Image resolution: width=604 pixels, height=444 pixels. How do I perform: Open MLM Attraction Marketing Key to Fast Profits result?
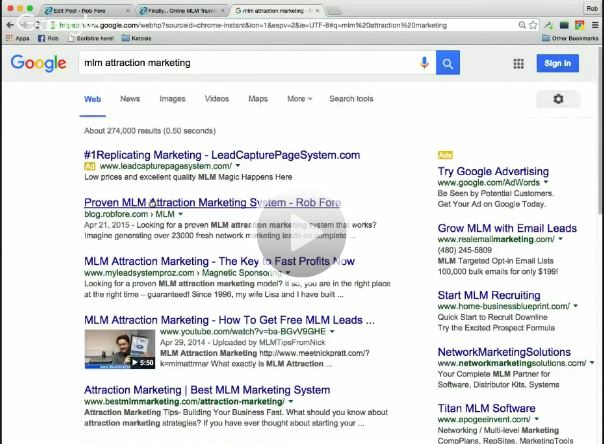coord(219,261)
